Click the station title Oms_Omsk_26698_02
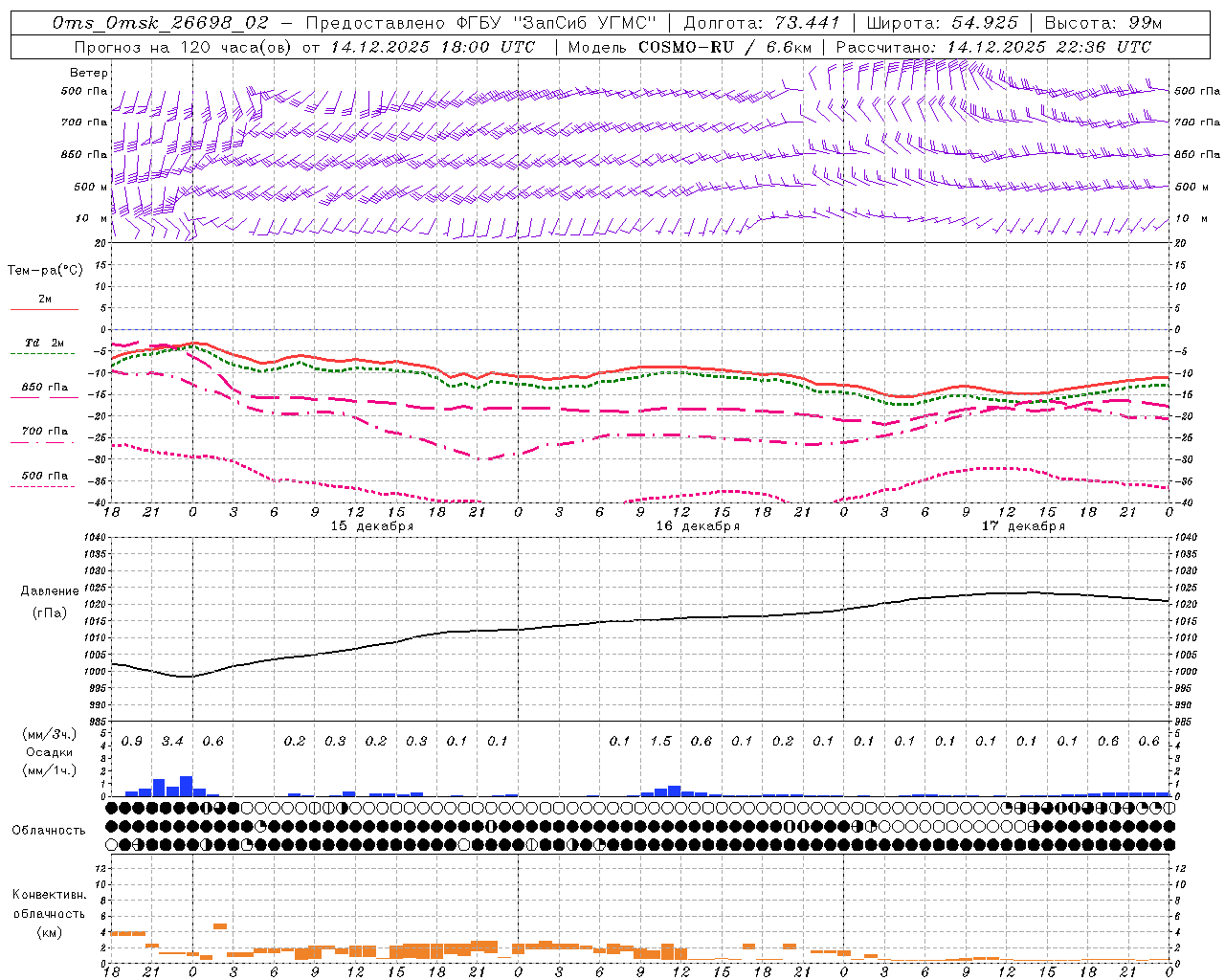This screenshot has height=980, width=1225. pyautogui.click(x=161, y=23)
